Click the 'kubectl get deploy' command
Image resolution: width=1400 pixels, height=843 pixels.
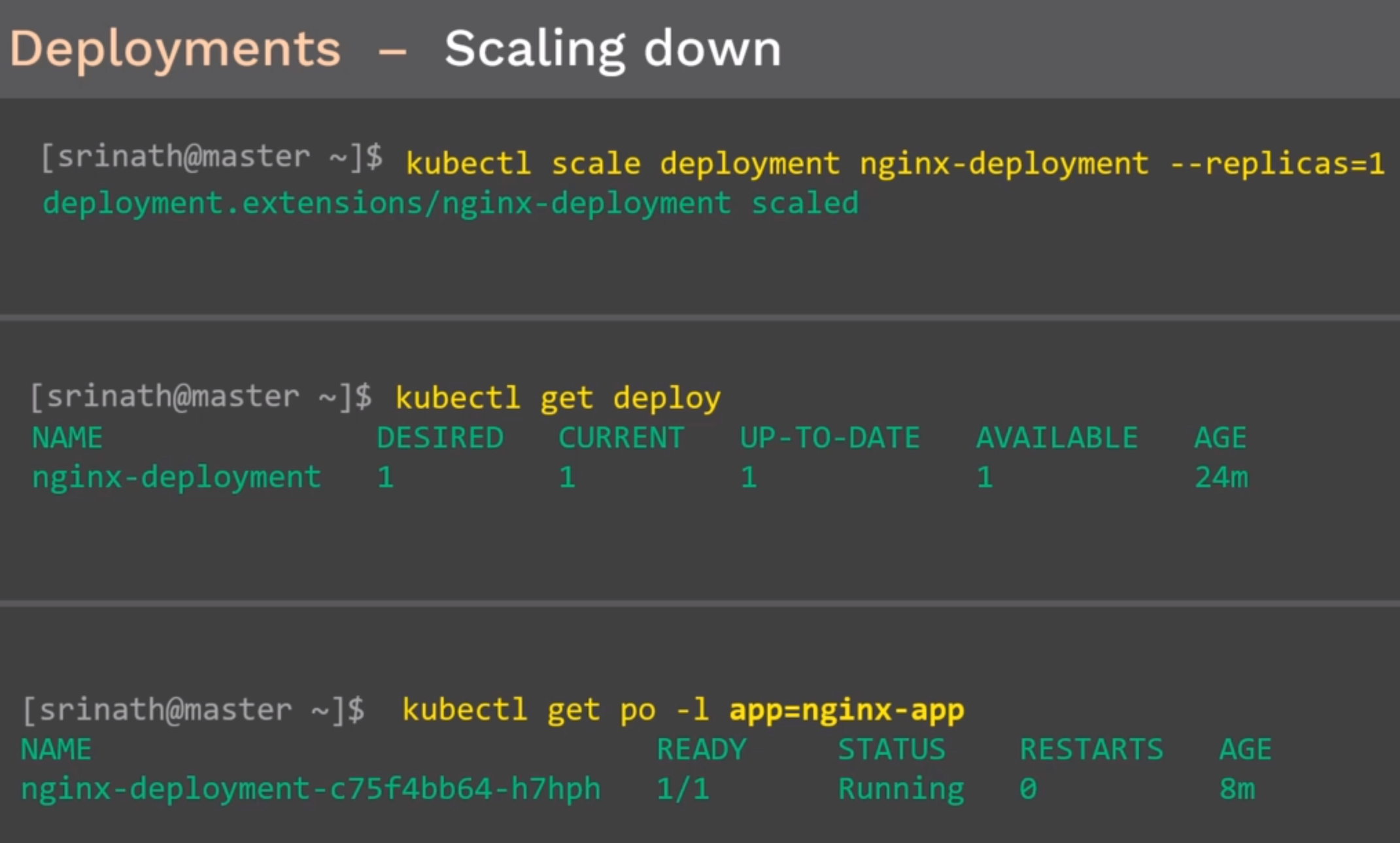[x=558, y=398]
